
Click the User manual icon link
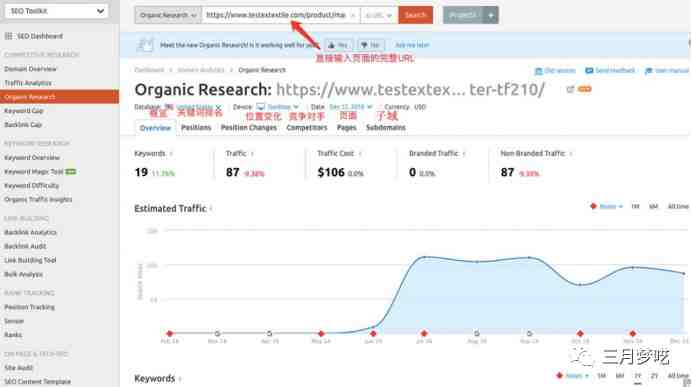(x=648, y=71)
